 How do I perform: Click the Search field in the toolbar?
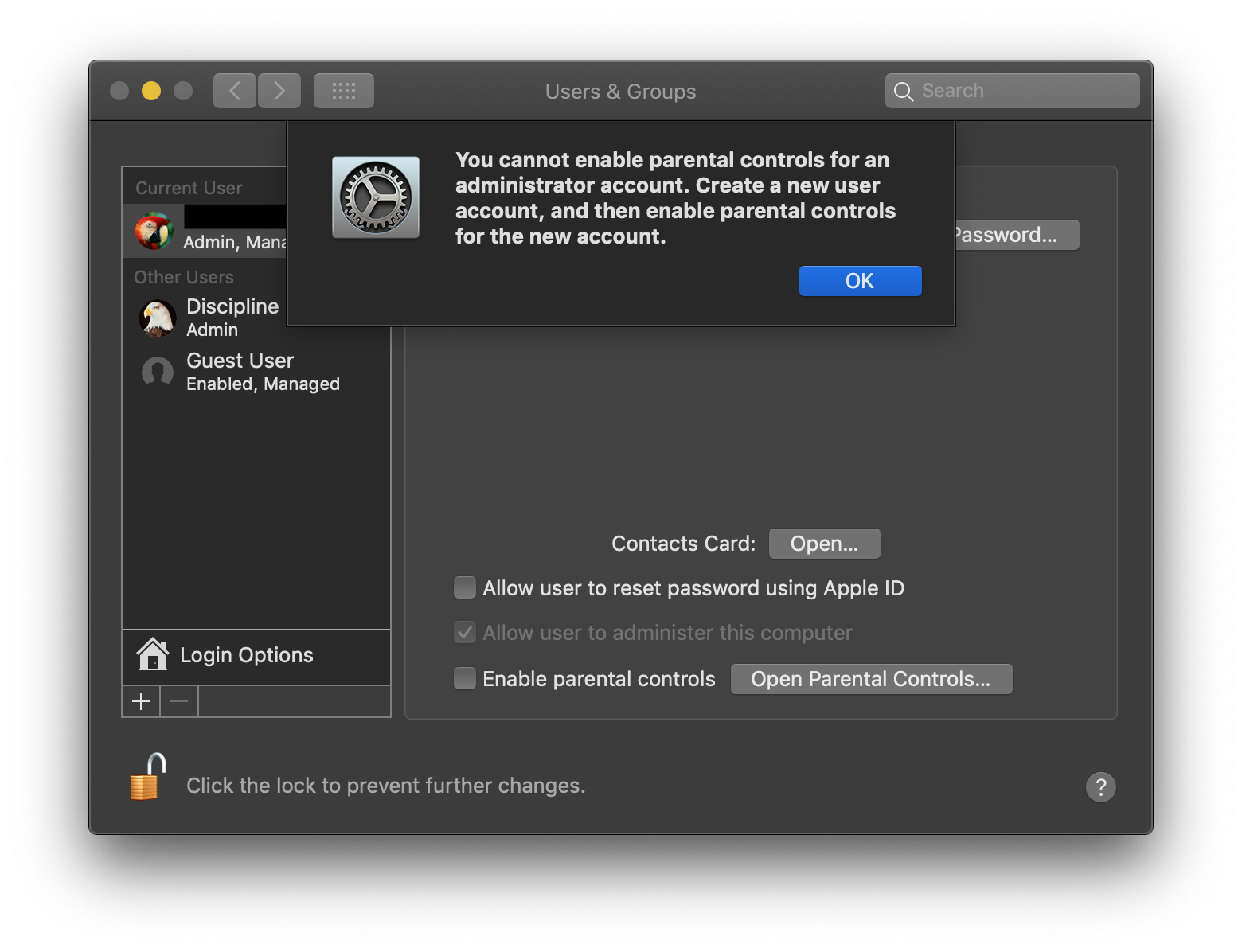click(x=1012, y=91)
